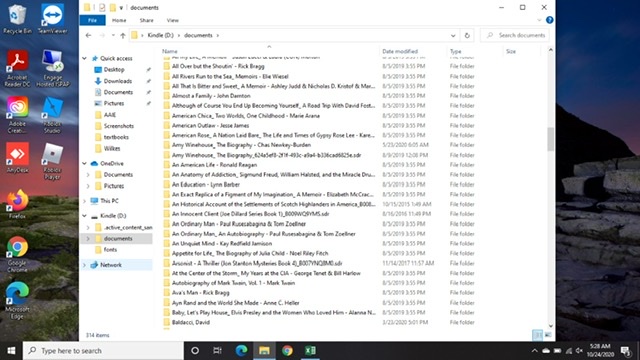Open Roblox Player desktop shortcut
The height and width of the screenshot is (360, 640).
53,161
